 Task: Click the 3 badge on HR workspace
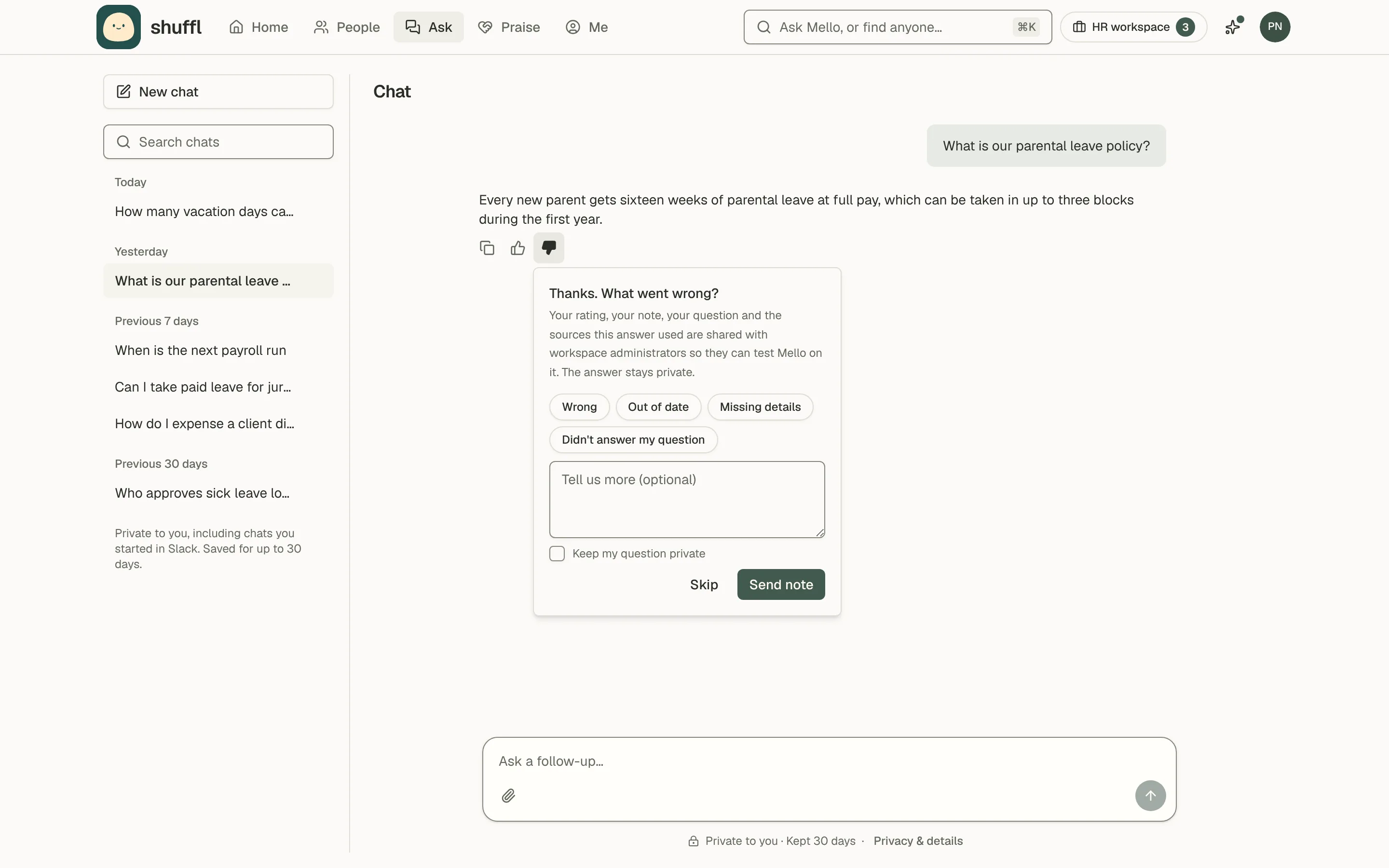1185,27
